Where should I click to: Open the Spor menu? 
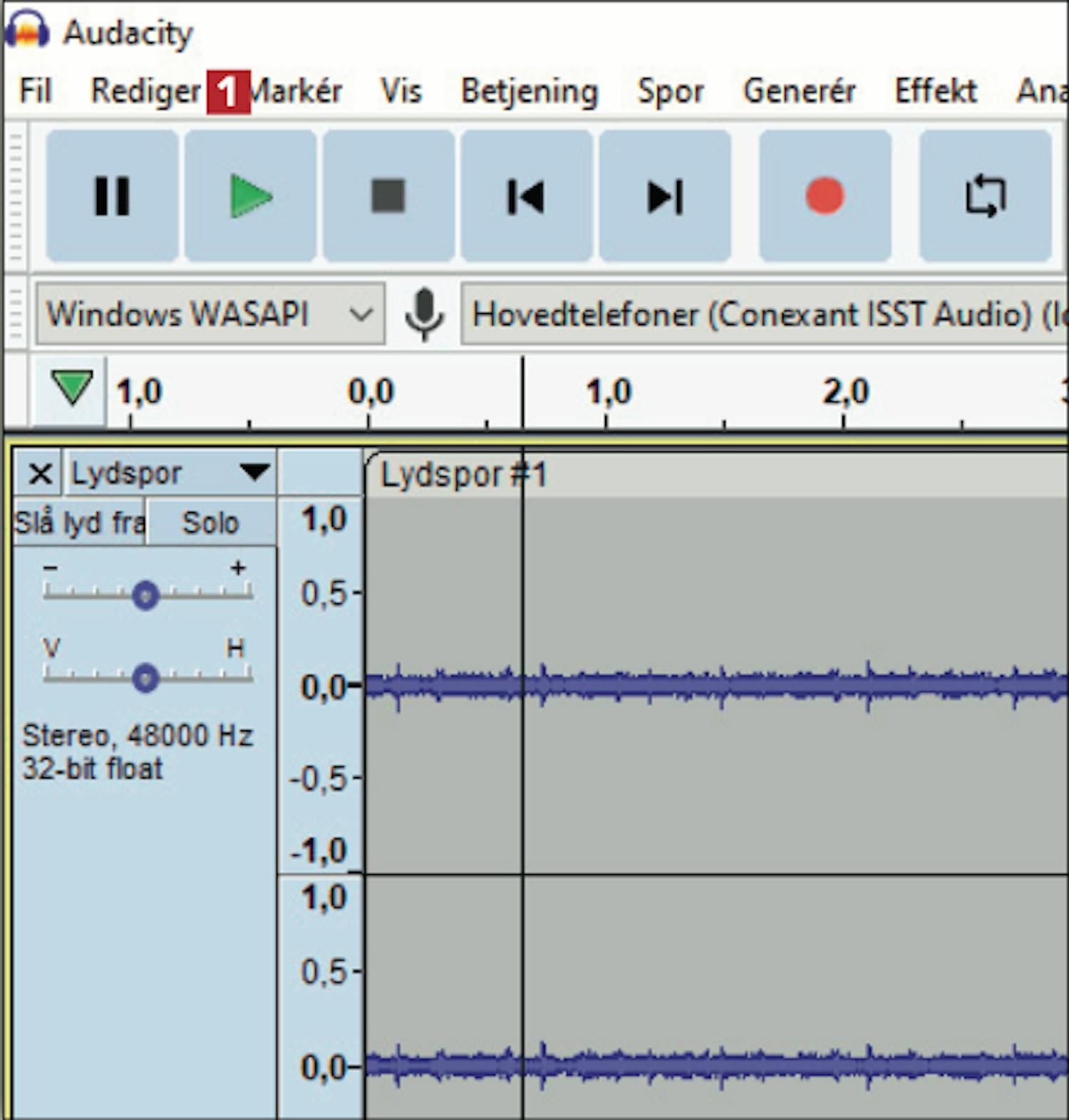click(671, 91)
